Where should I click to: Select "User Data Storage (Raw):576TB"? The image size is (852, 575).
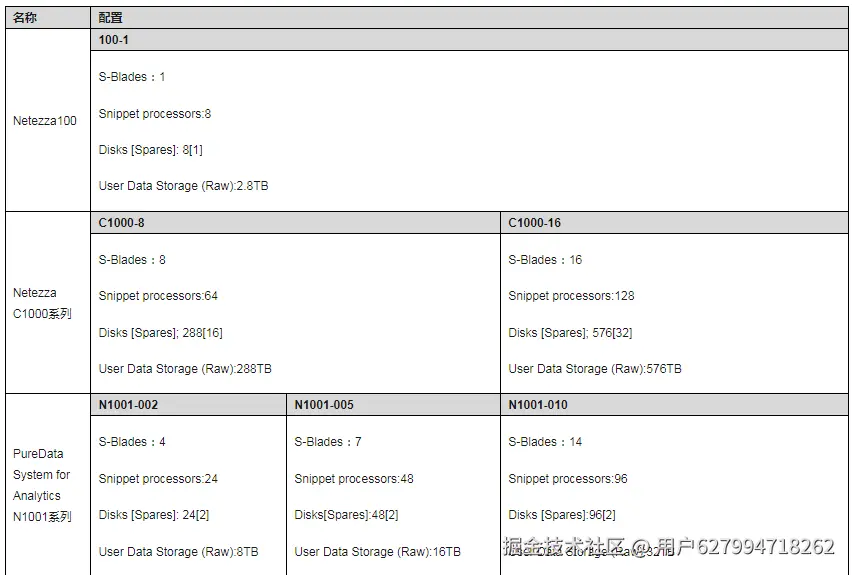point(595,369)
